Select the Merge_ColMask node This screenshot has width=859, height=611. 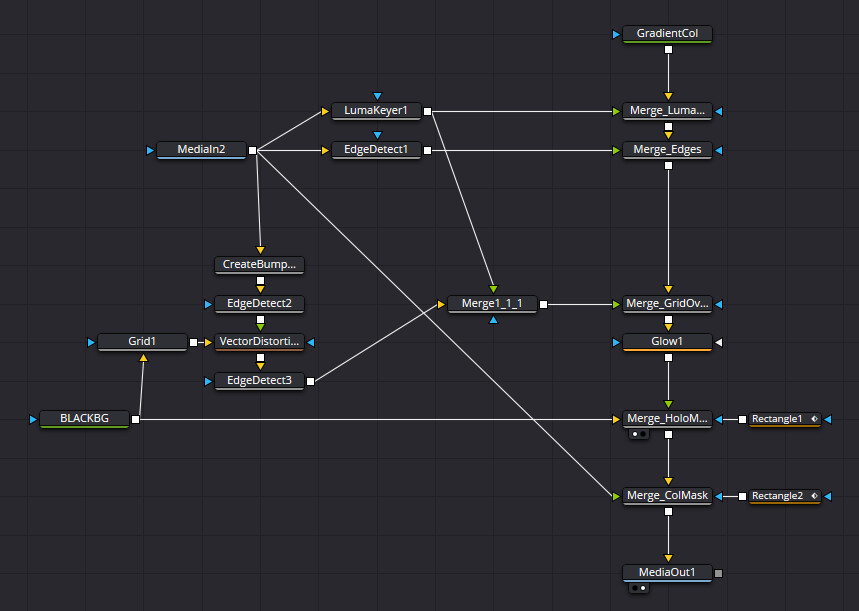[667, 496]
